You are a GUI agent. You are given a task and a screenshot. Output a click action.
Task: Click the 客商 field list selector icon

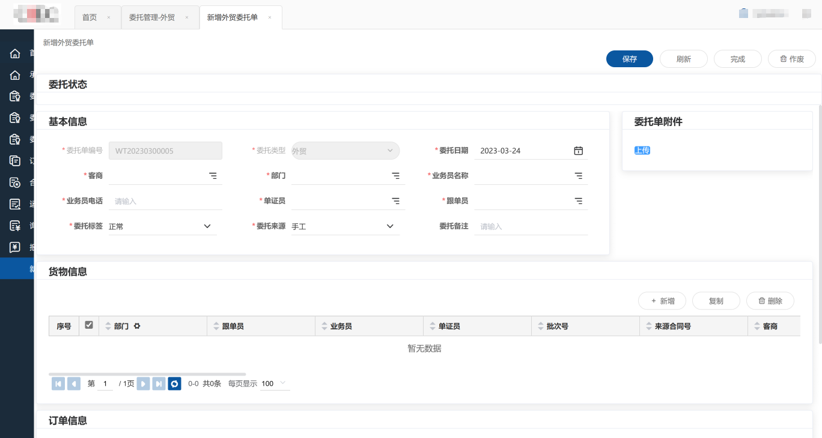(213, 176)
